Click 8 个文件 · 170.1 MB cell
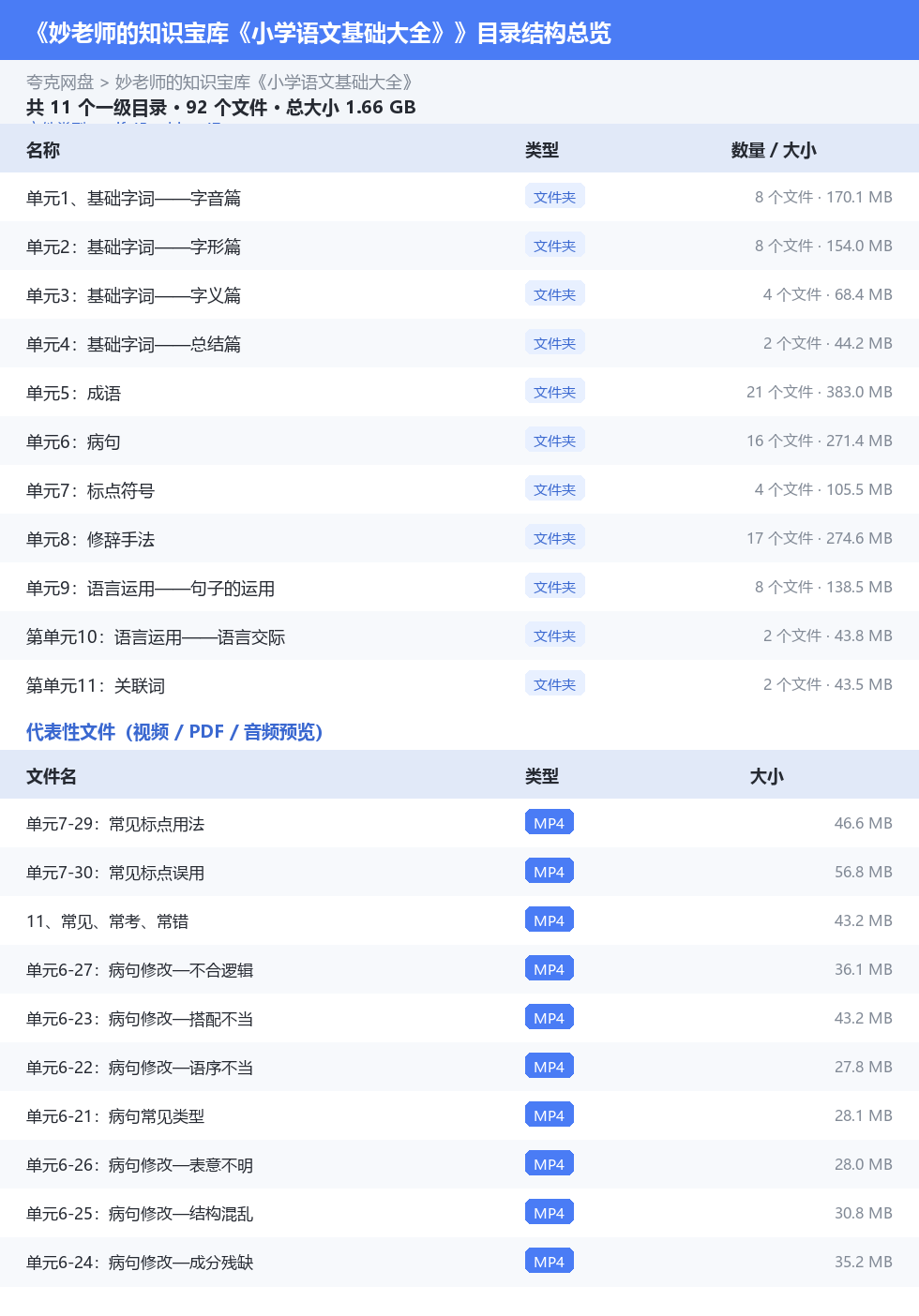919x1316 pixels. point(823,197)
